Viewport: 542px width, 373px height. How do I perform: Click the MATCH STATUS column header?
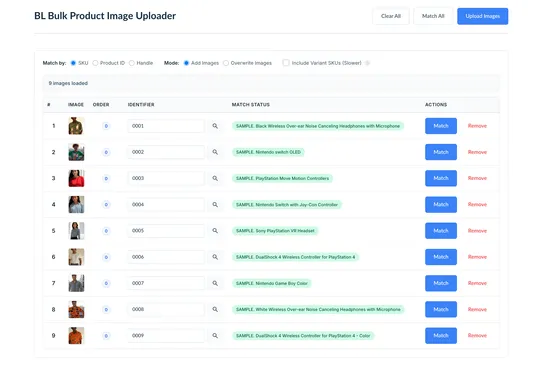pyautogui.click(x=251, y=105)
